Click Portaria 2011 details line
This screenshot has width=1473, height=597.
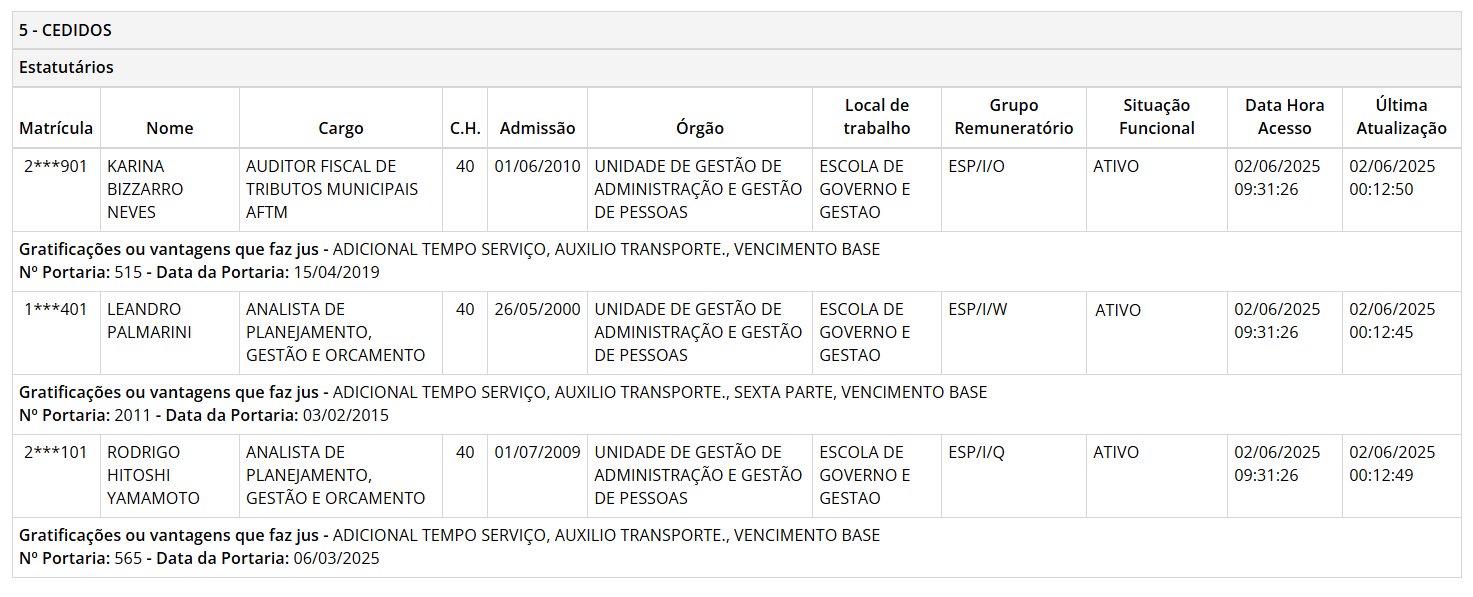[x=204, y=415]
